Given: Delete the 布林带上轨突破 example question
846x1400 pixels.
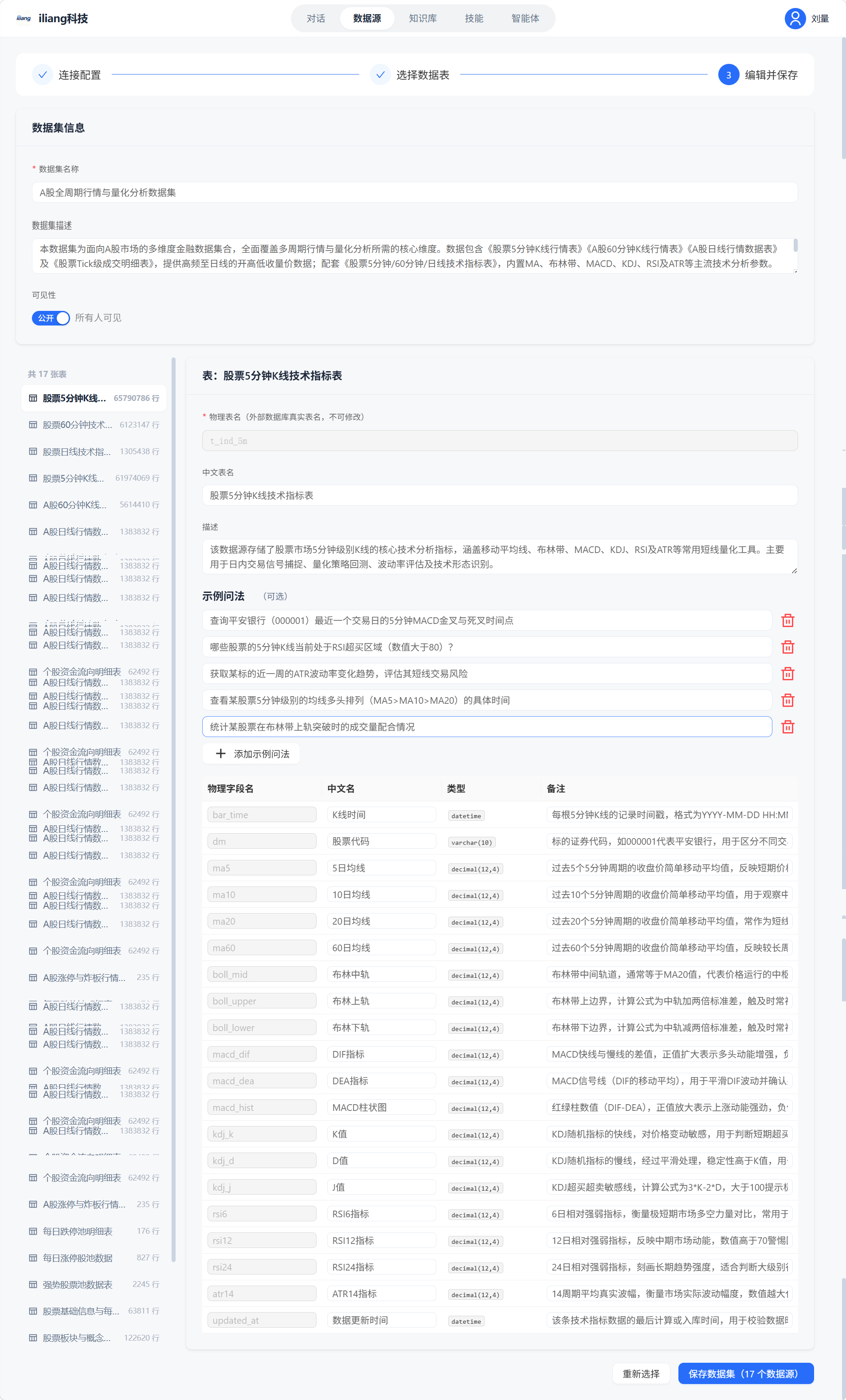Looking at the screenshot, I should pyautogui.click(x=787, y=727).
